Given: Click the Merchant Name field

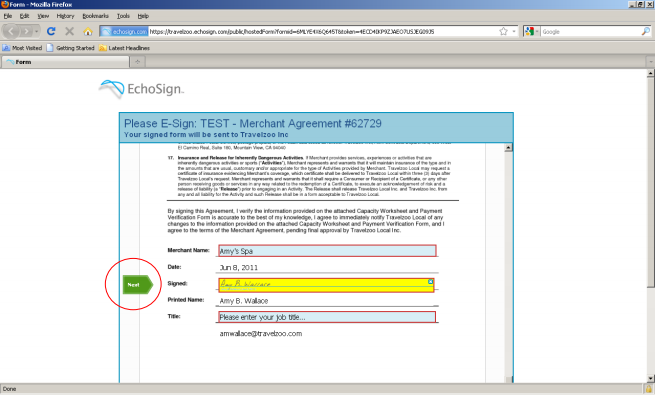Looking at the screenshot, I should (x=327, y=251).
